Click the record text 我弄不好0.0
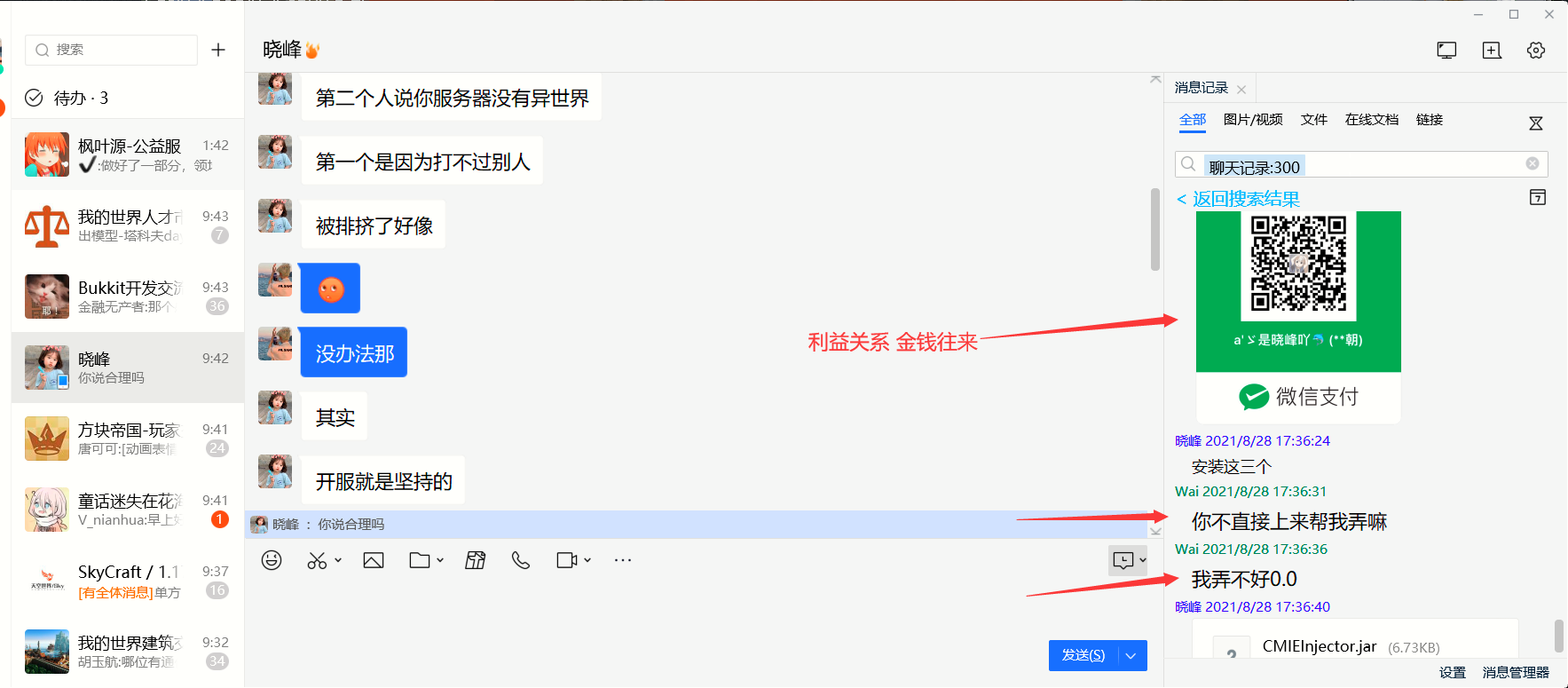The width and height of the screenshot is (1568, 688). pos(1244,580)
